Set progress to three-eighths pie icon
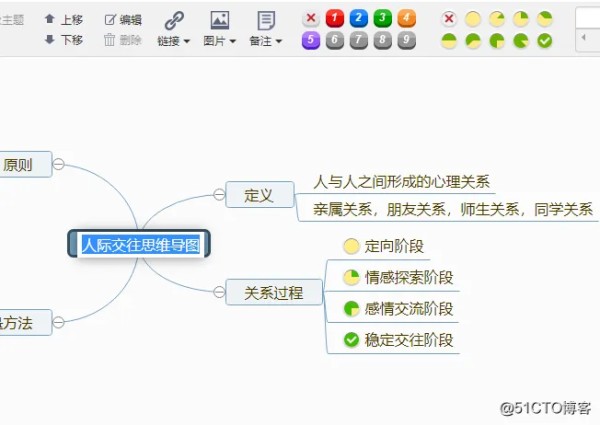The width and height of the screenshot is (600, 425). (x=545, y=19)
